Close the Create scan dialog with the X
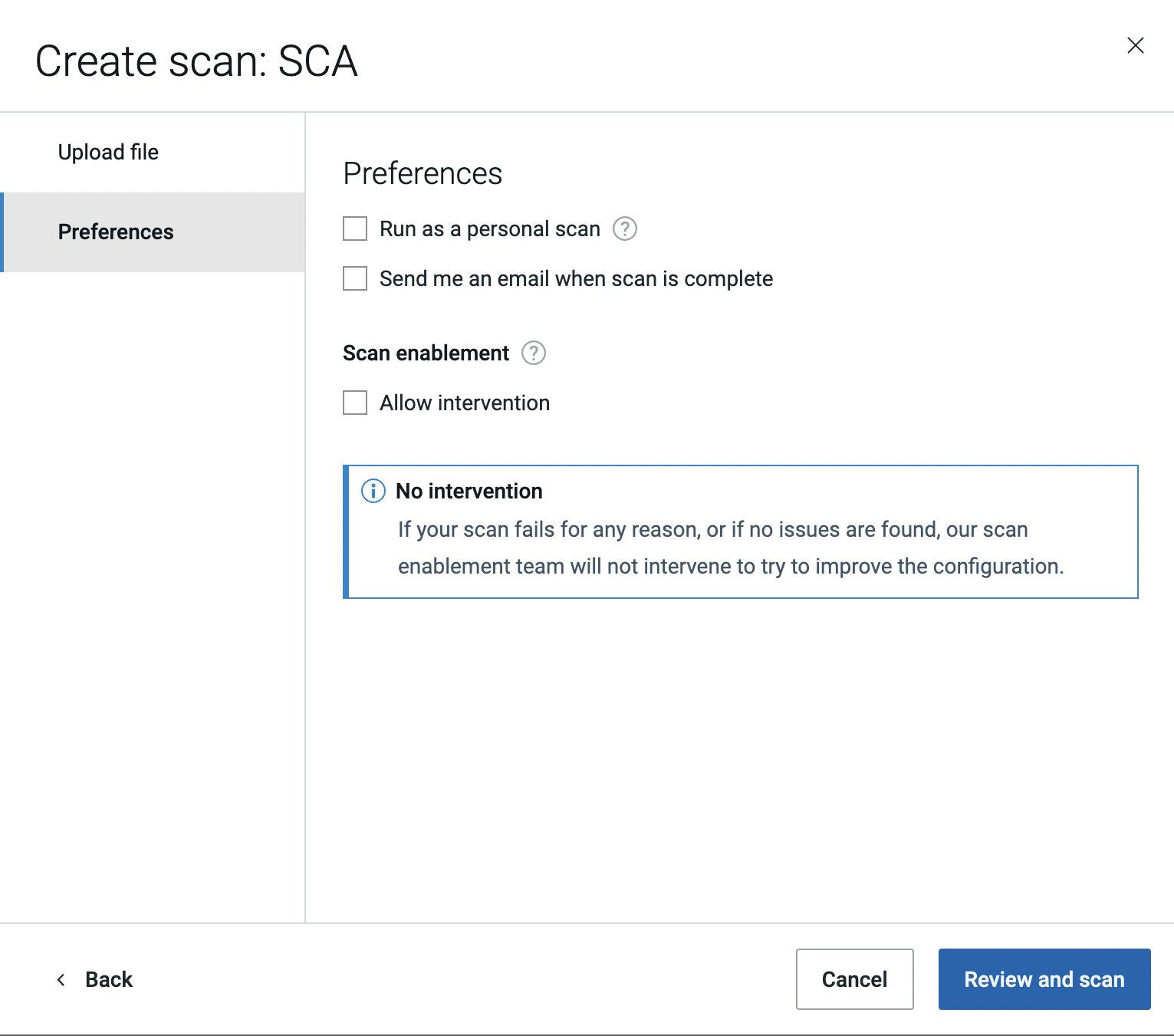1174x1036 pixels. tap(1136, 45)
